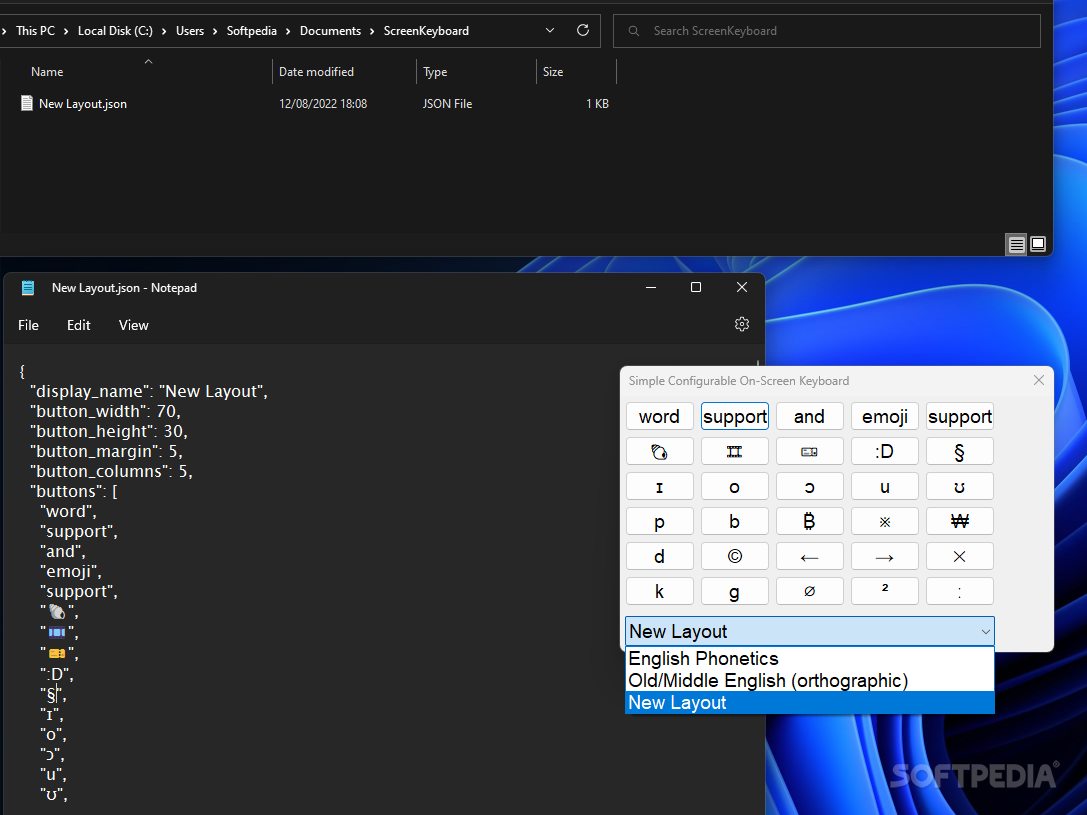Maximize the Notepad window

click(696, 287)
